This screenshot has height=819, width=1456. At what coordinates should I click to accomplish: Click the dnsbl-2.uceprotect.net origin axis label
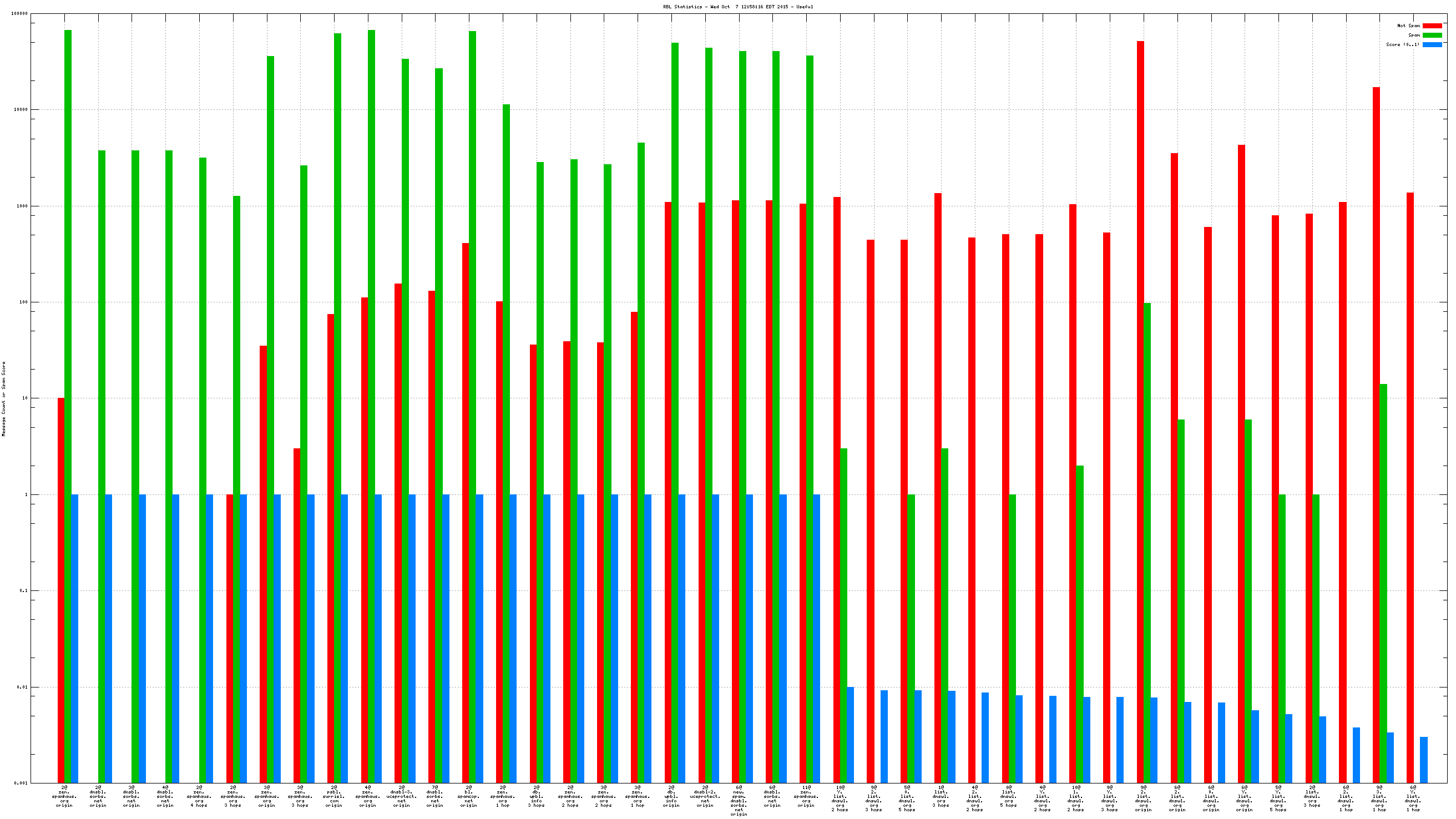pos(705,796)
